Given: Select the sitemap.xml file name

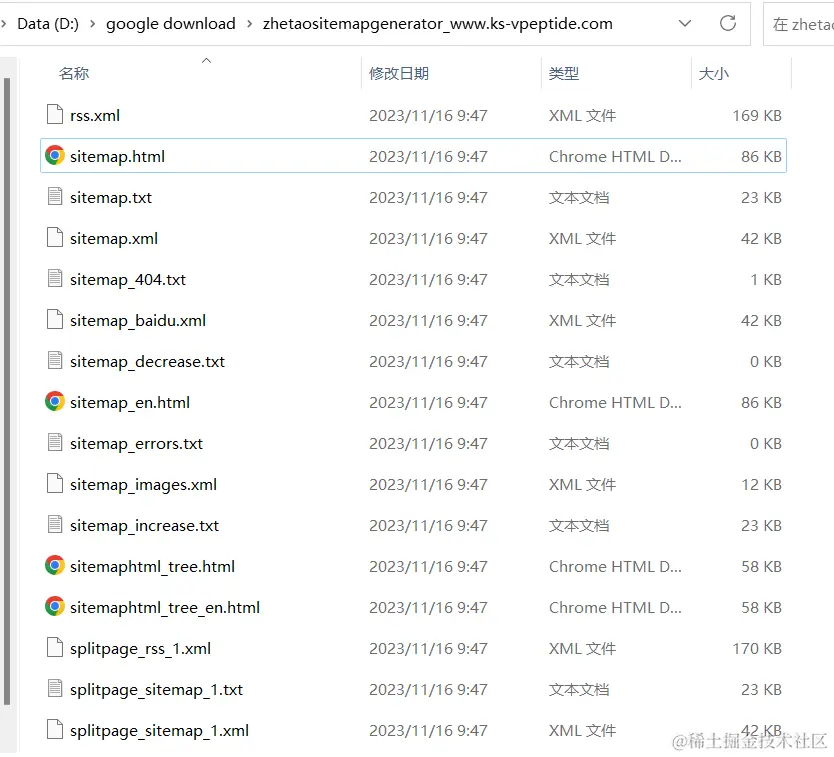Looking at the screenshot, I should tap(114, 238).
